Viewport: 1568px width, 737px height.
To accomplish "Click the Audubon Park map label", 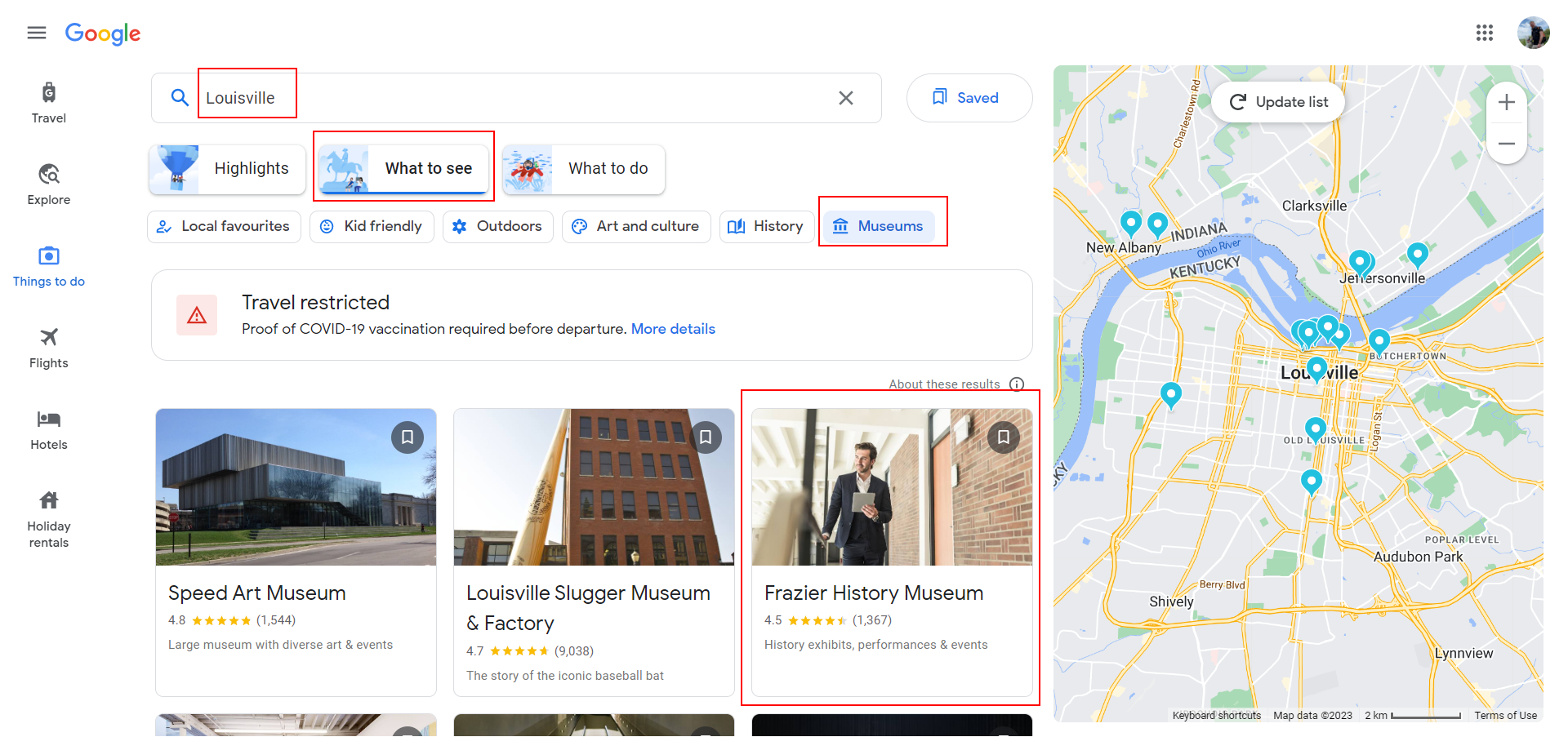I will click(x=1418, y=557).
